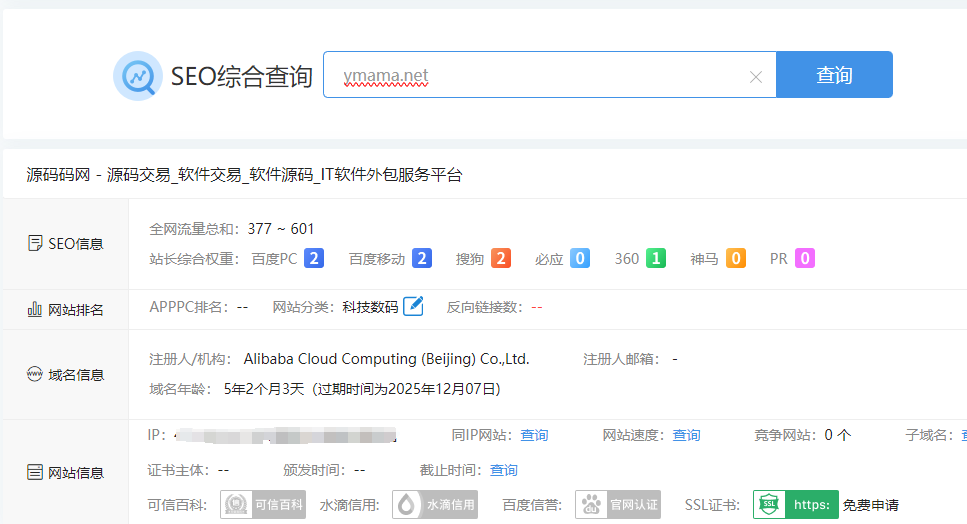Open the 神马 weight badge 0
This screenshot has width=967, height=524.
[x=735, y=258]
